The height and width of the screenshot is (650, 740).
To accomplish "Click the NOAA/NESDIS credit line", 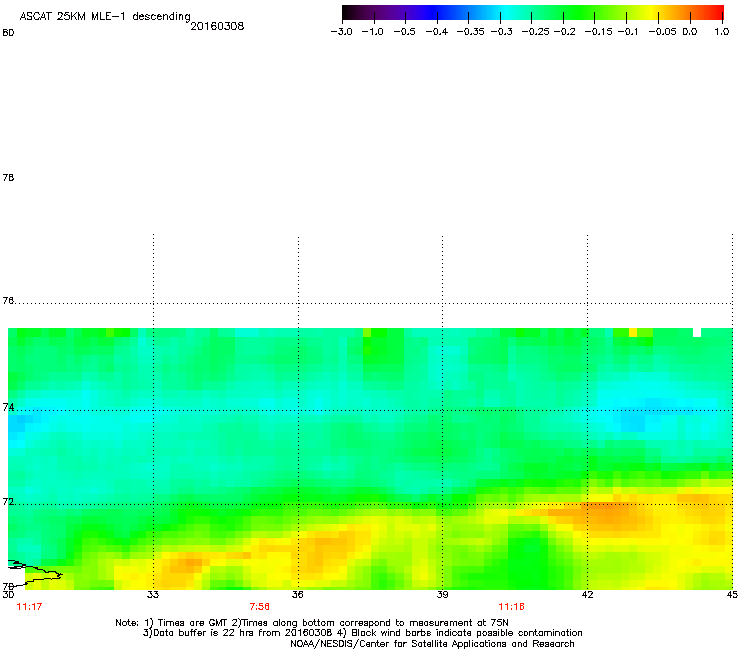I will [432, 644].
